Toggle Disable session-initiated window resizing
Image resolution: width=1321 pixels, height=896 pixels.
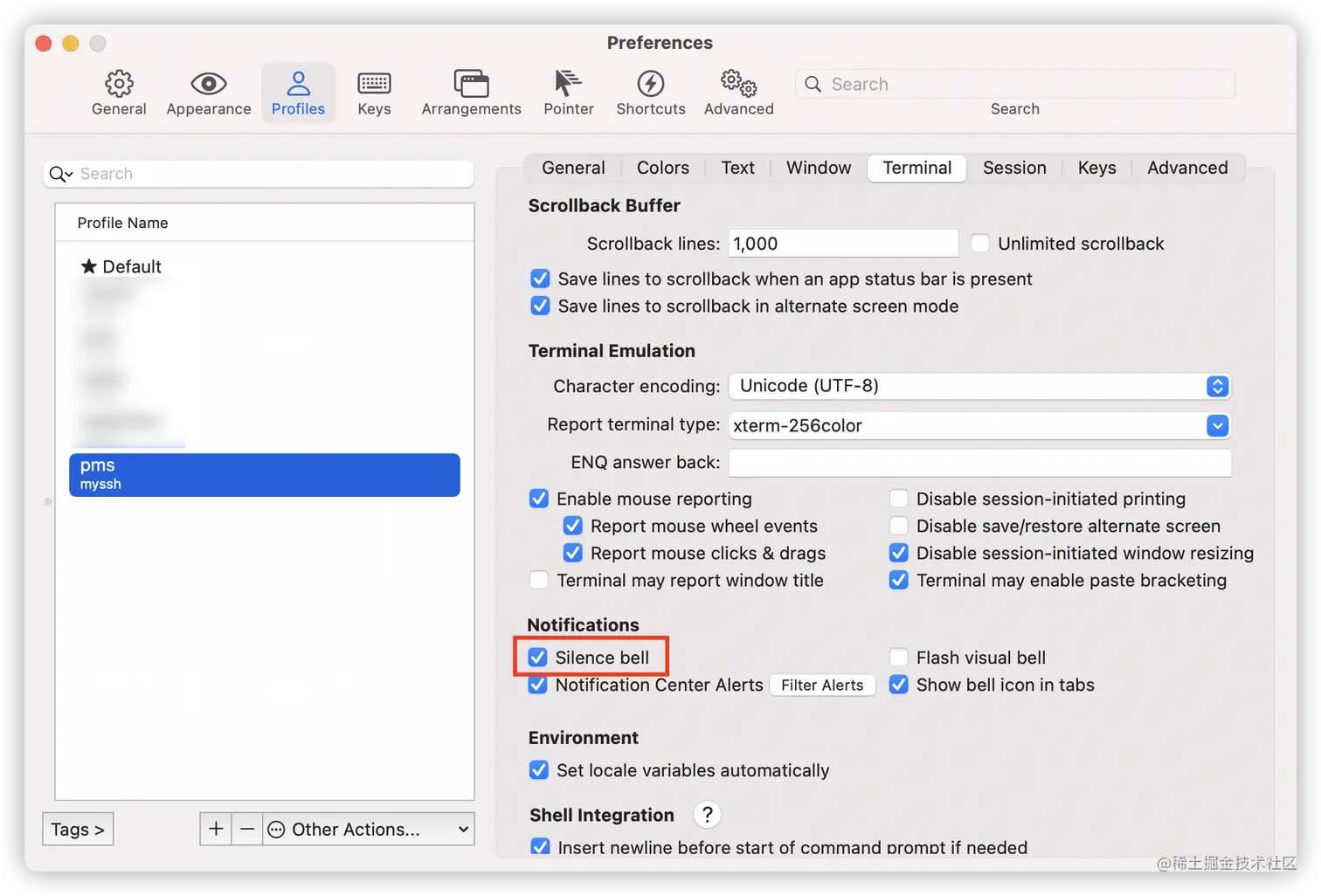(x=898, y=553)
